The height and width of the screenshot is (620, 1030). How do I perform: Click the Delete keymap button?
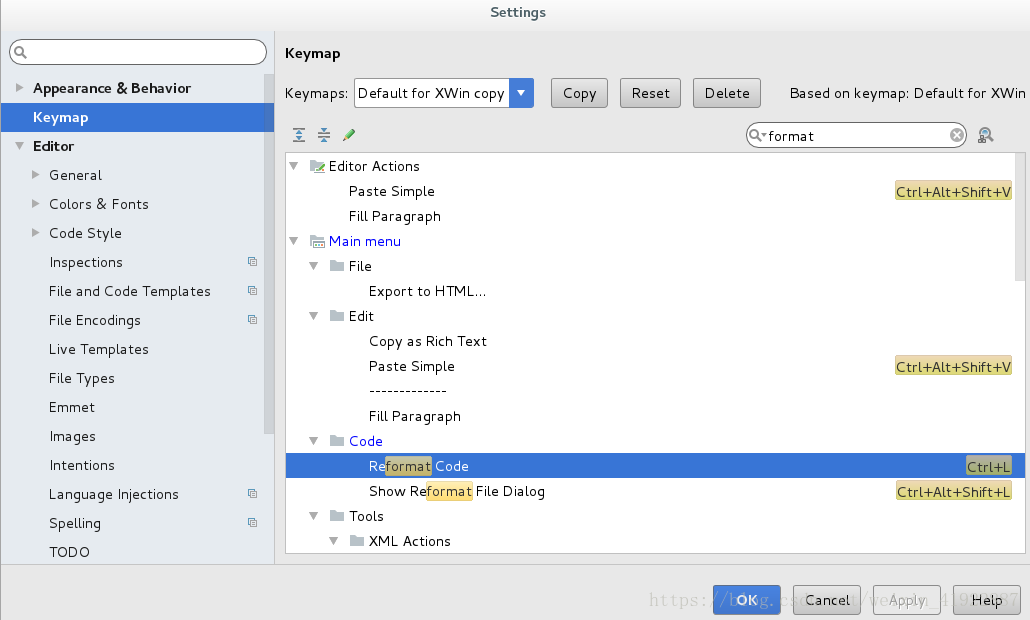coord(727,93)
